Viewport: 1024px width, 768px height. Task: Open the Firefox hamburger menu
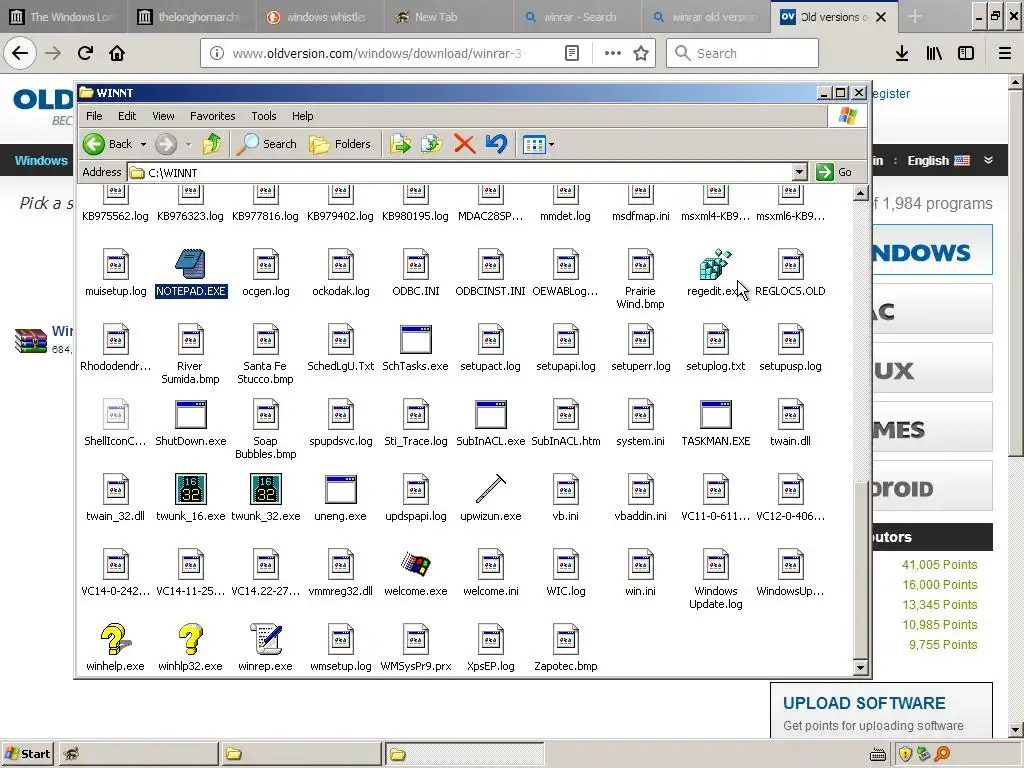[1005, 53]
